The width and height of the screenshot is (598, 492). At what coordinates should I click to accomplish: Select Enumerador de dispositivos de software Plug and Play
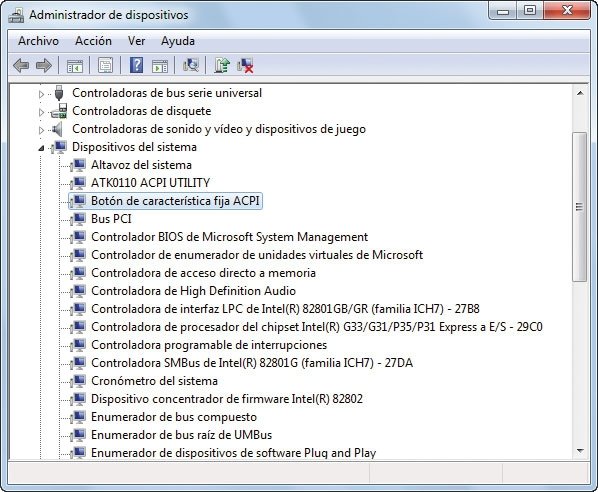(233, 453)
